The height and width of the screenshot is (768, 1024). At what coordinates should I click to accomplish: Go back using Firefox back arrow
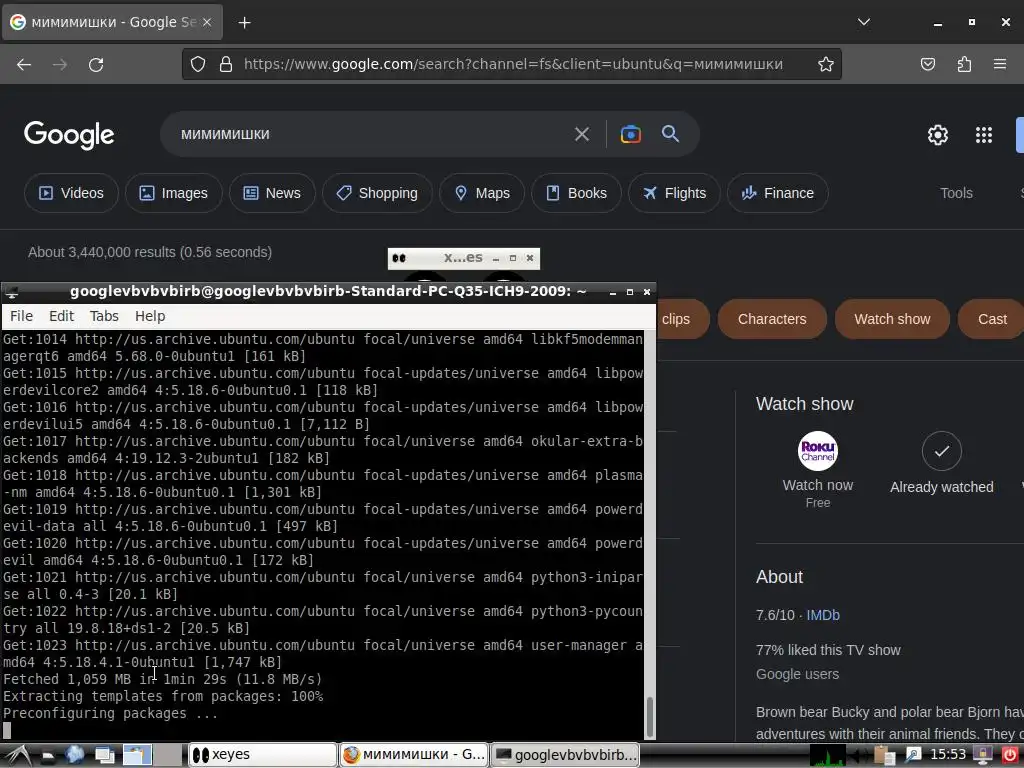click(24, 64)
